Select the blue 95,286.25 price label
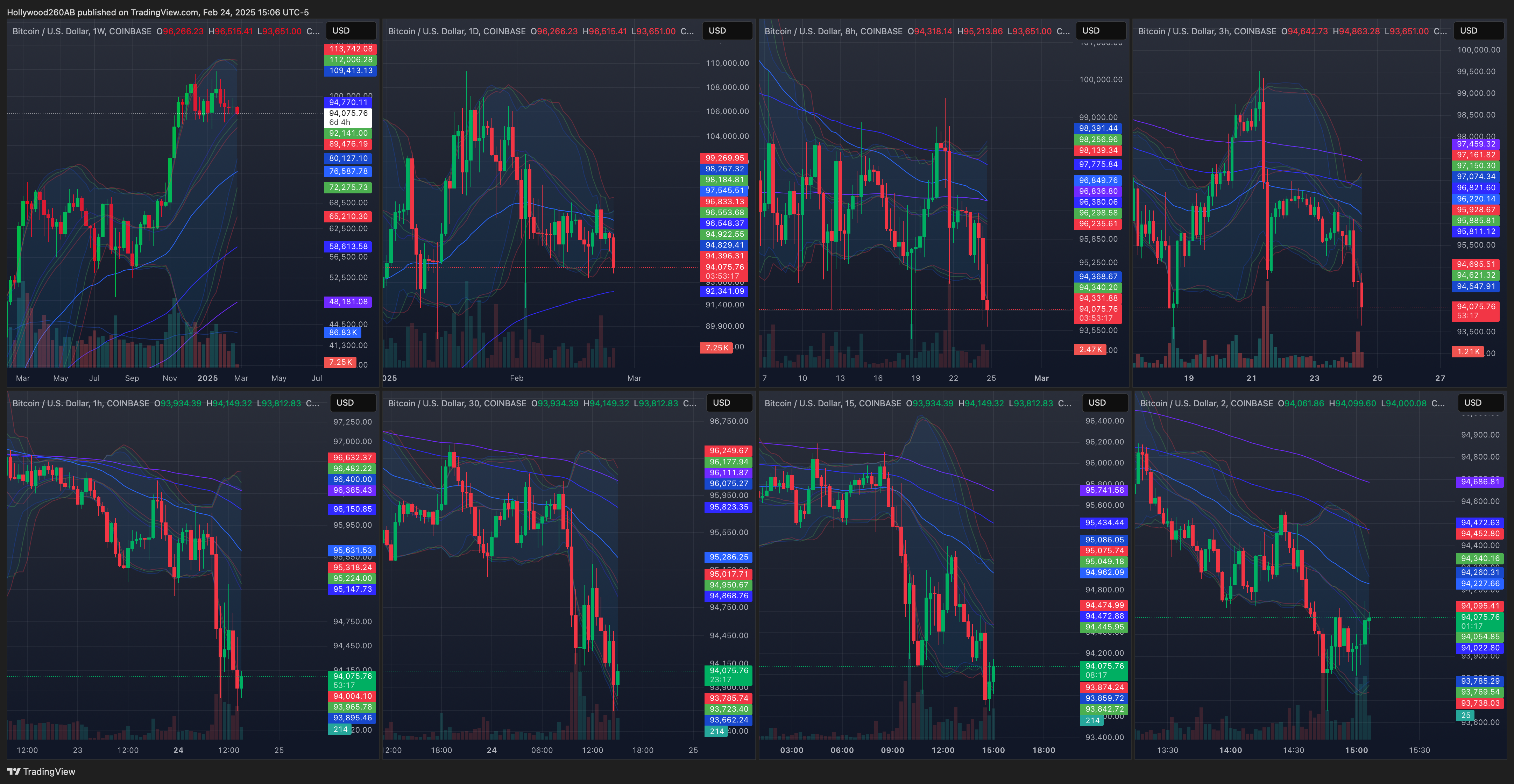The height and width of the screenshot is (784, 1514). pos(729,557)
